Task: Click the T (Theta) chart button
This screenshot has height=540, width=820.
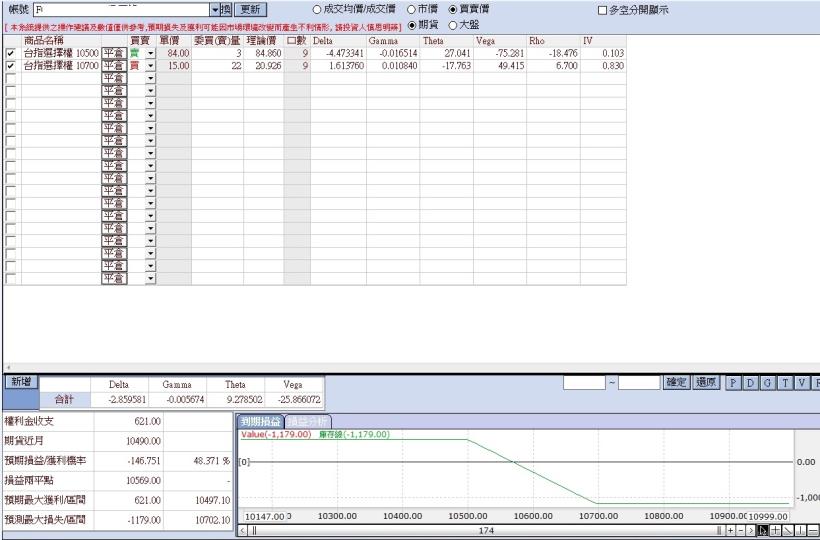Action: tap(784, 383)
